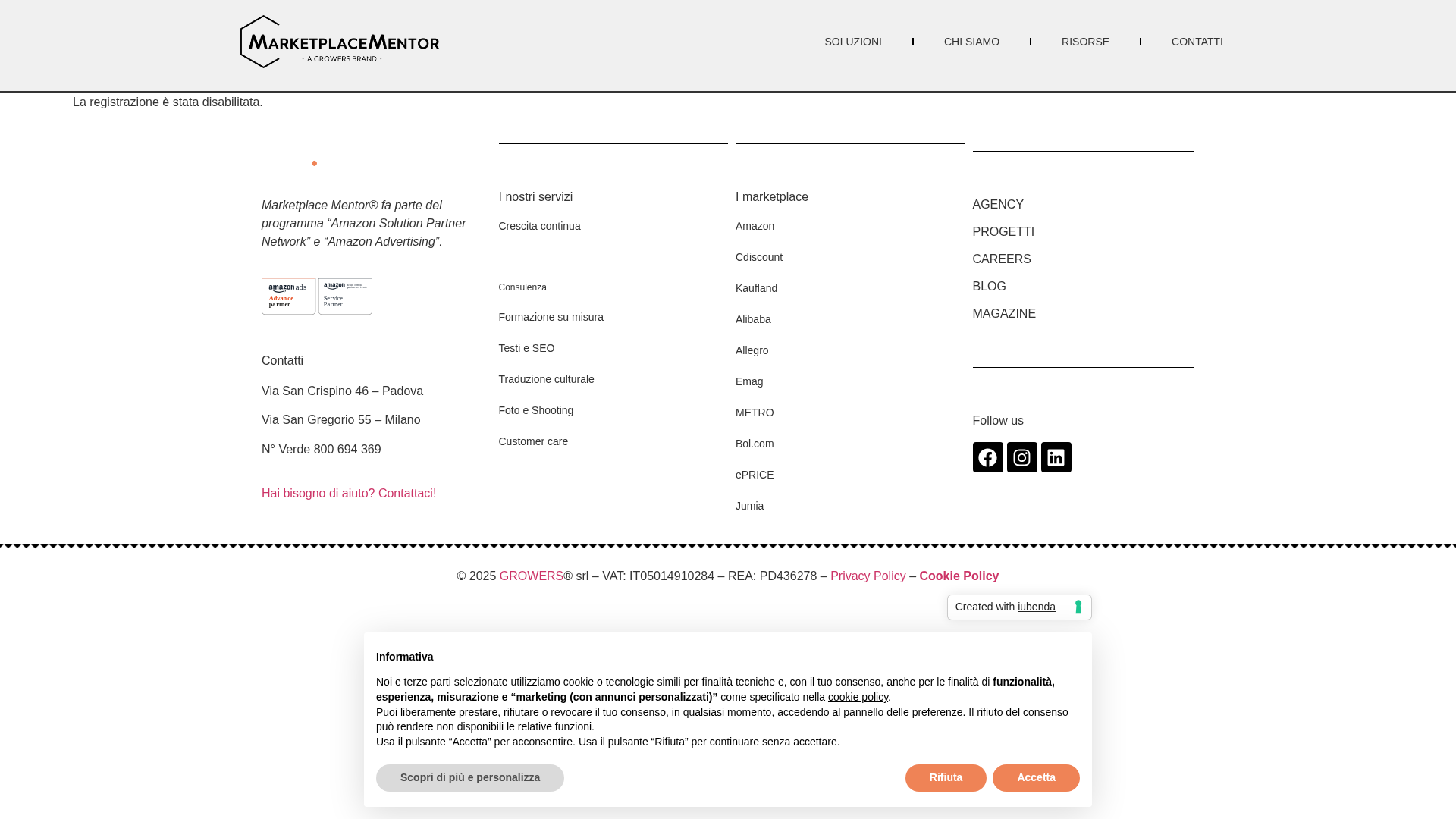This screenshot has height=819, width=1456.
Task: Click the N° Verde 800 694 369 text
Action: tap(321, 450)
